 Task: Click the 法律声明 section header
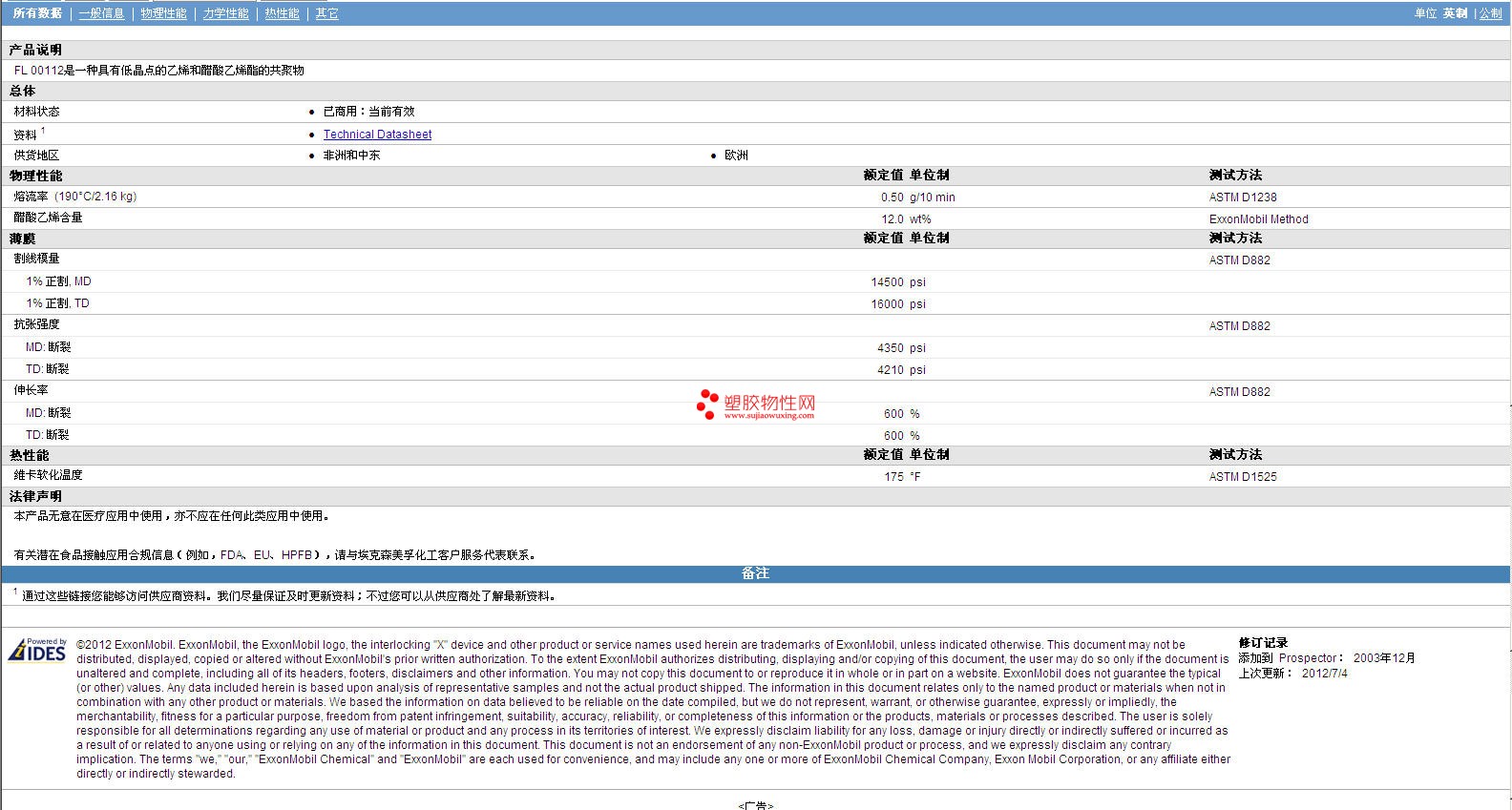point(35,496)
